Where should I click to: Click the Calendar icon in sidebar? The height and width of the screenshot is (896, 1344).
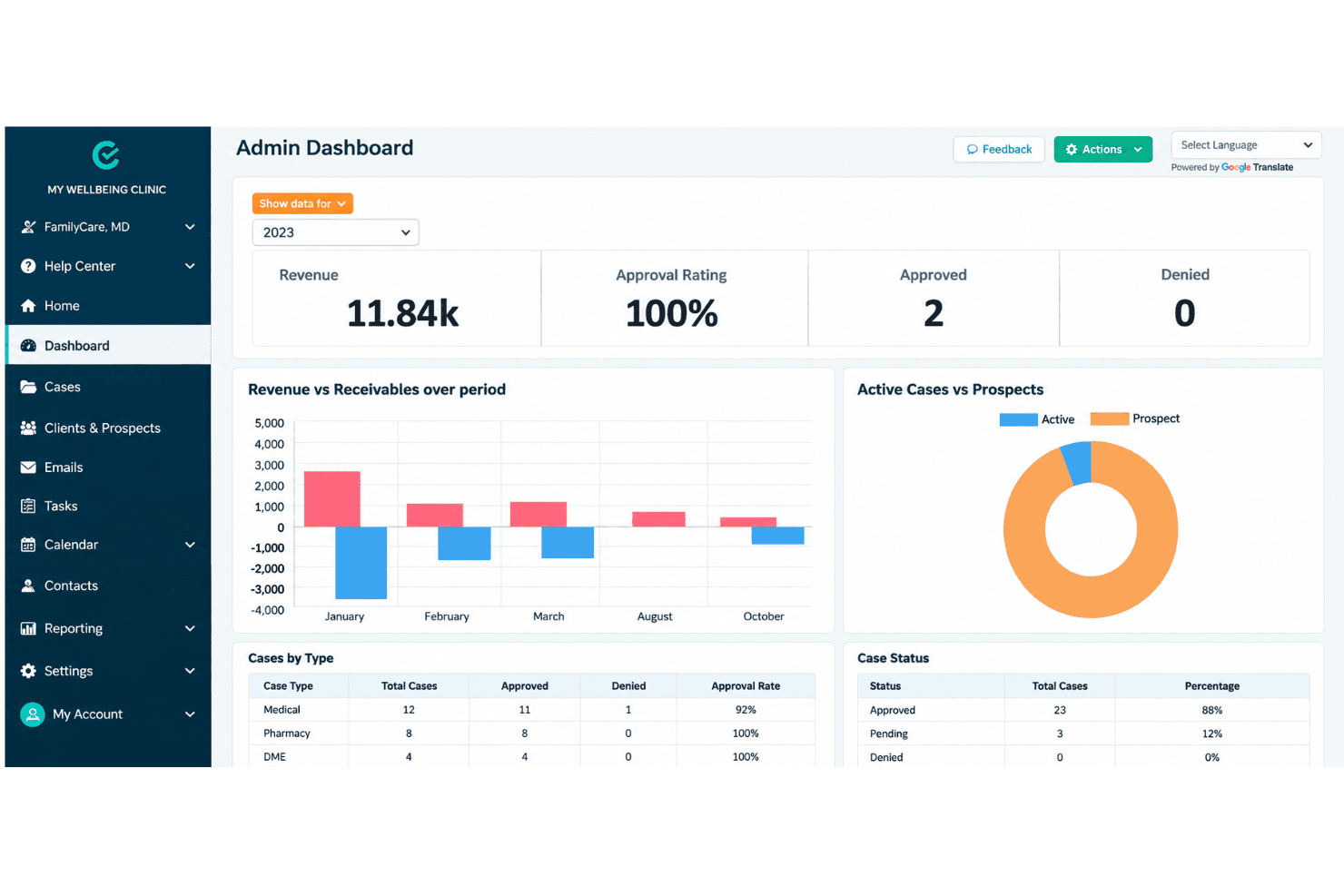[28, 545]
